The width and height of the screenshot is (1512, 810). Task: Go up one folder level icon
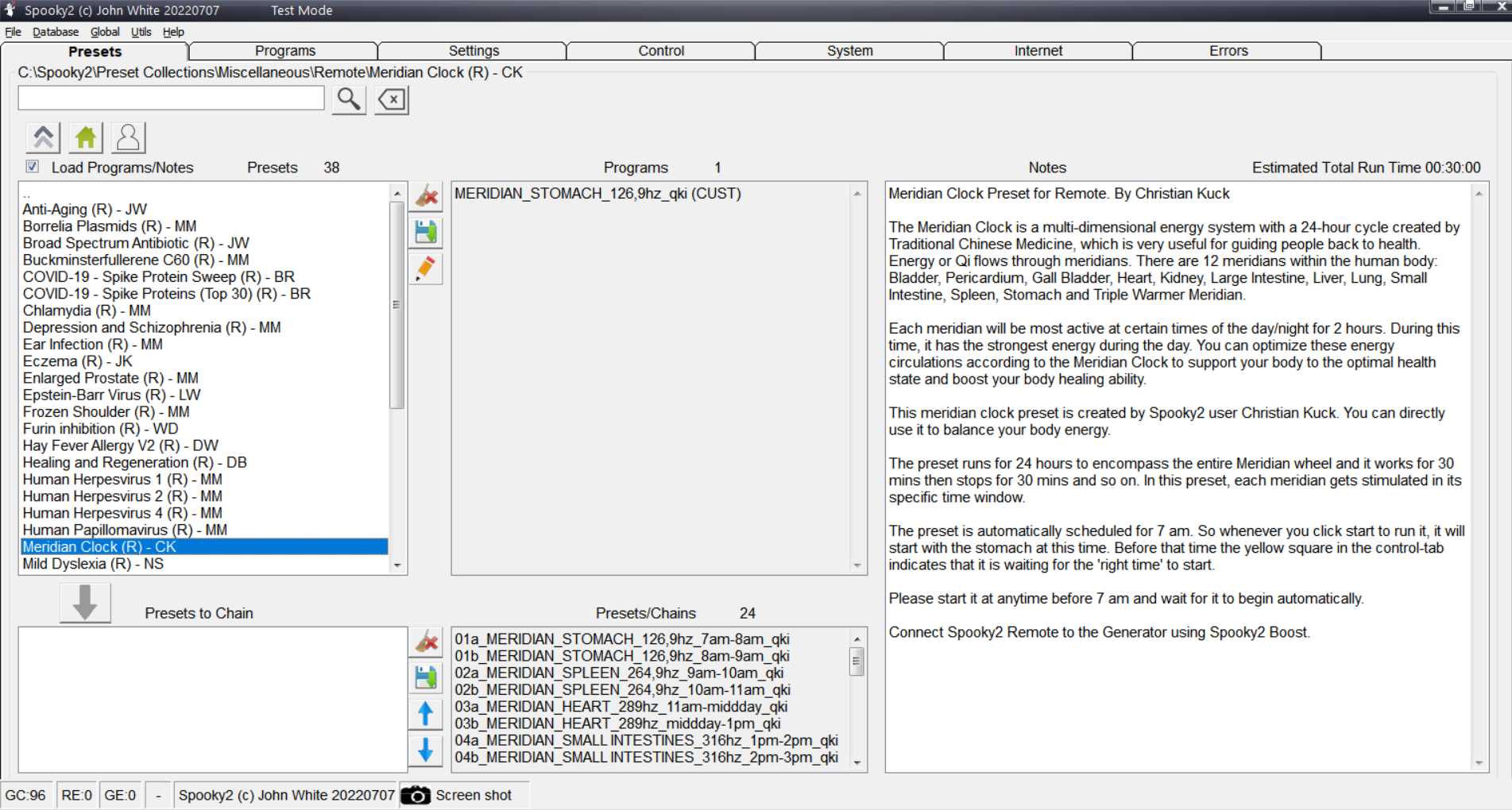pyautogui.click(x=43, y=137)
